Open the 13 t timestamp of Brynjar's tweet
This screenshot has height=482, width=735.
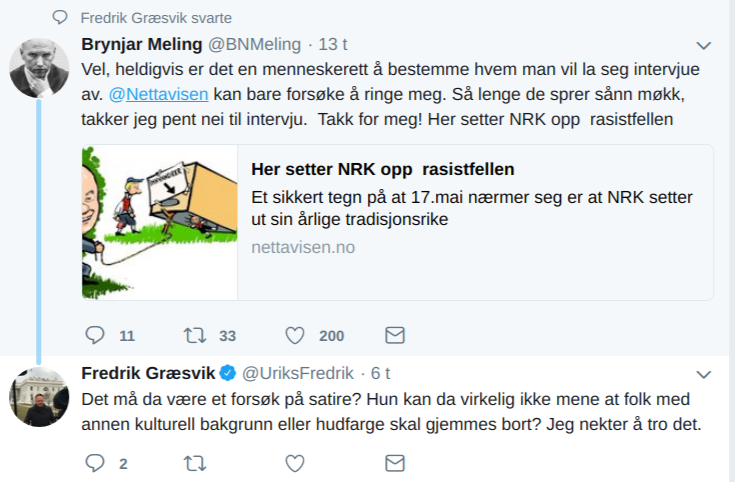[x=332, y=45]
